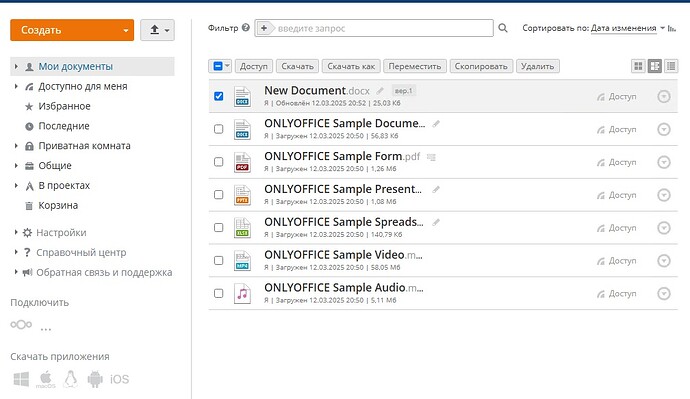Open New Document row actions menu
The image size is (690, 399).
pyautogui.click(x=664, y=96)
